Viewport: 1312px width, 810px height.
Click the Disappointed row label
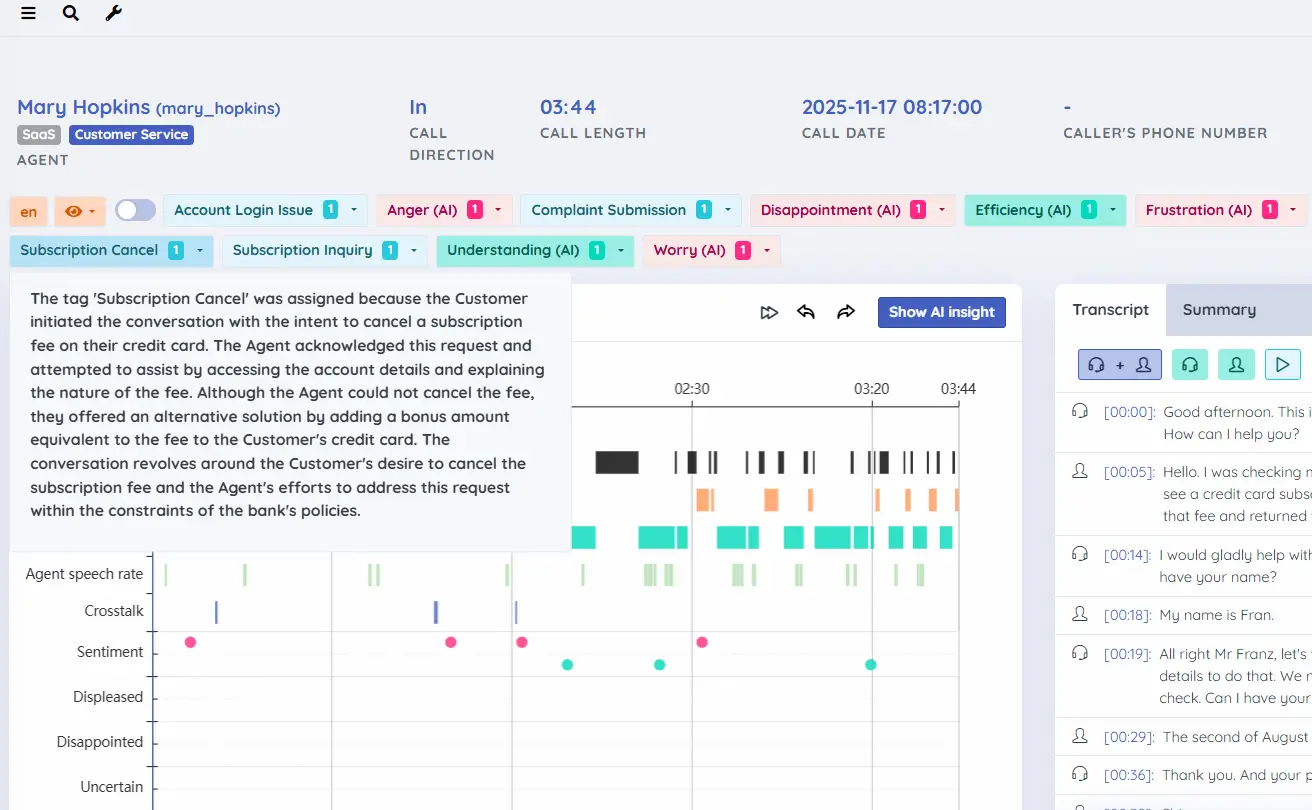coord(100,742)
